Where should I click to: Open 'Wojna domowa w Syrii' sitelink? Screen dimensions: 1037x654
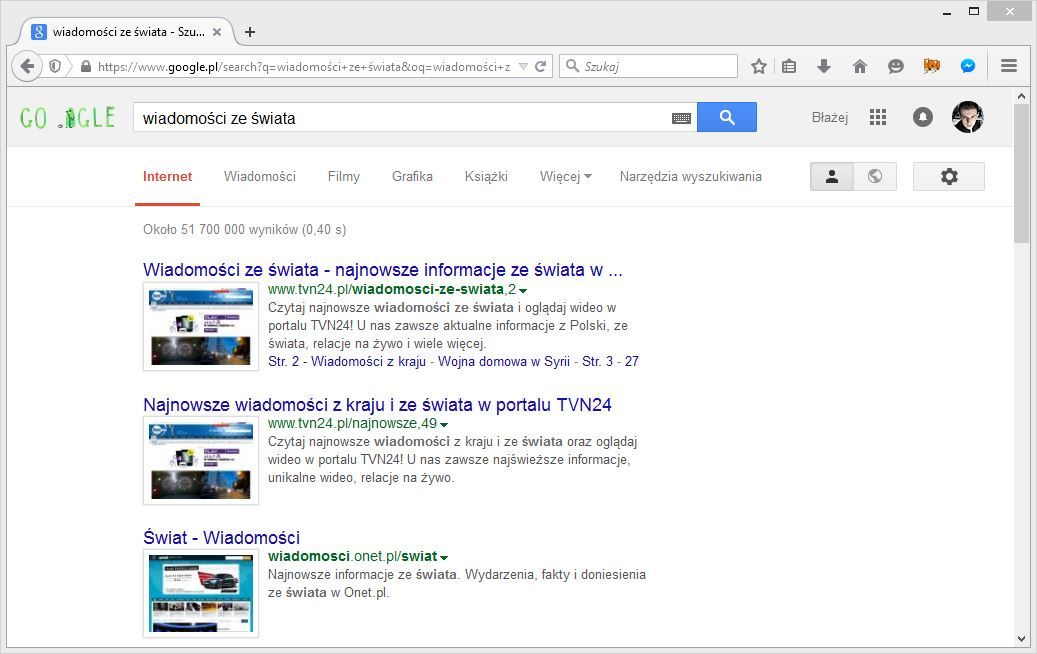[x=504, y=362]
